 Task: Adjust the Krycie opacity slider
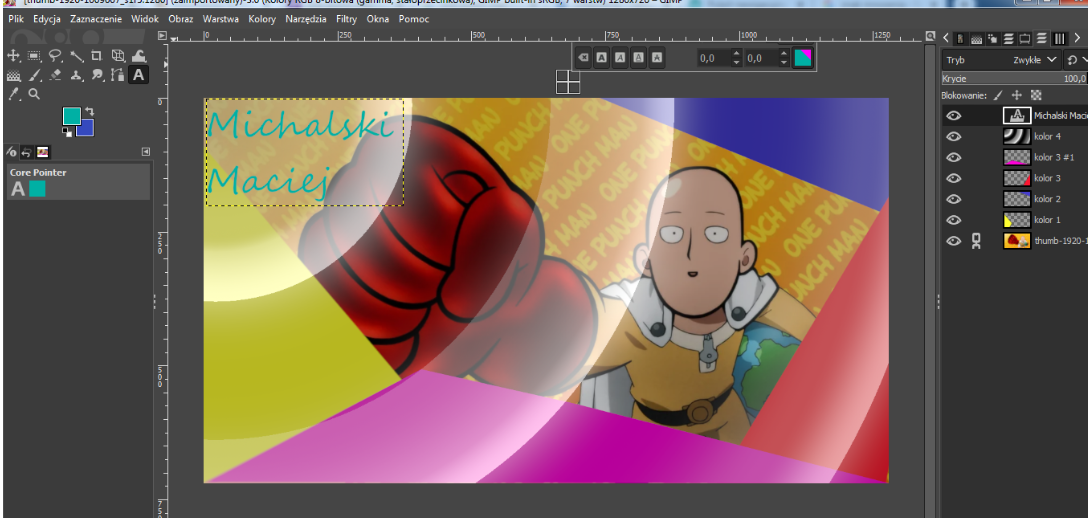(x=1014, y=78)
